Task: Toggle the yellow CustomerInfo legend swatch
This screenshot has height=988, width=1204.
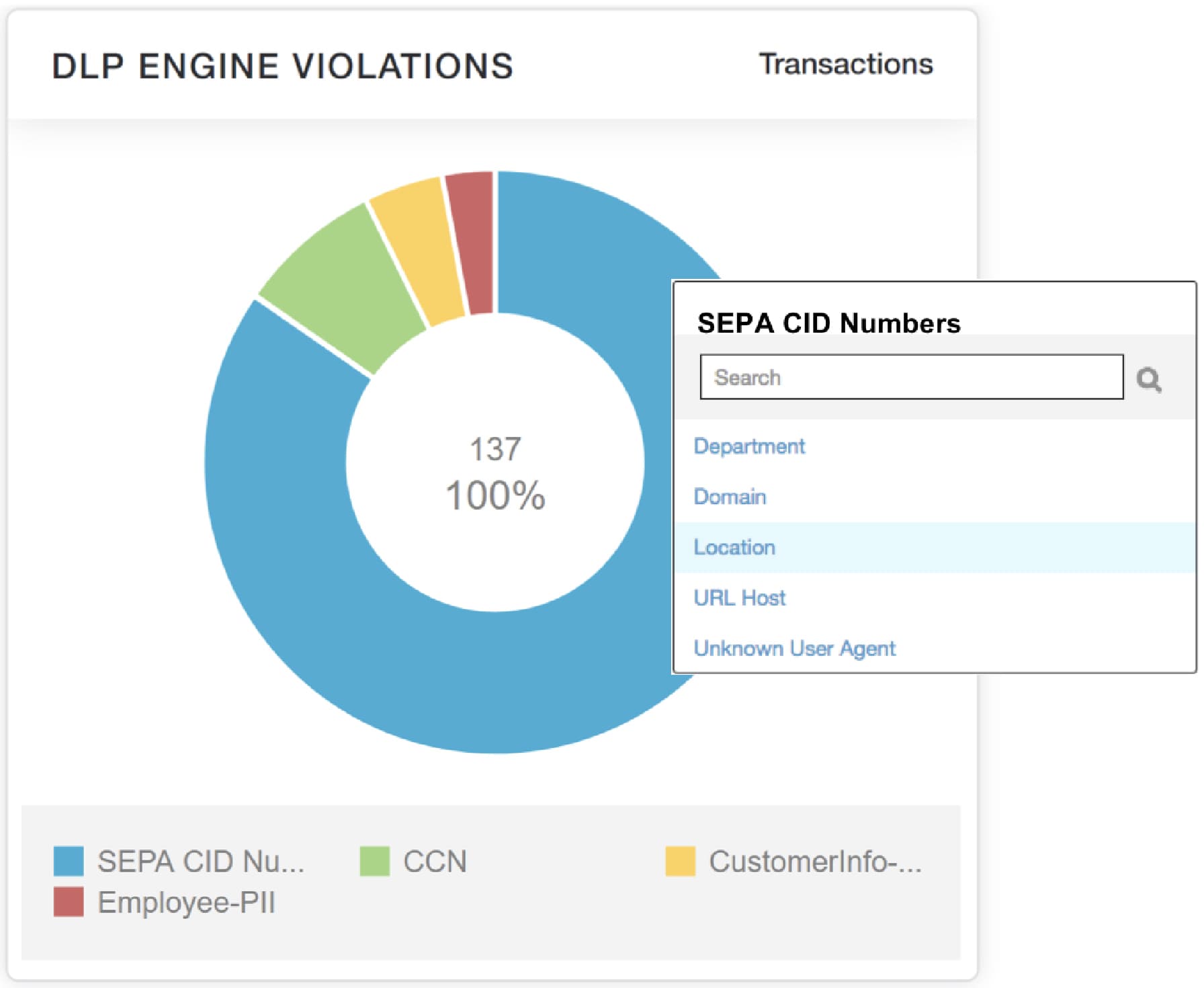Action: click(680, 861)
